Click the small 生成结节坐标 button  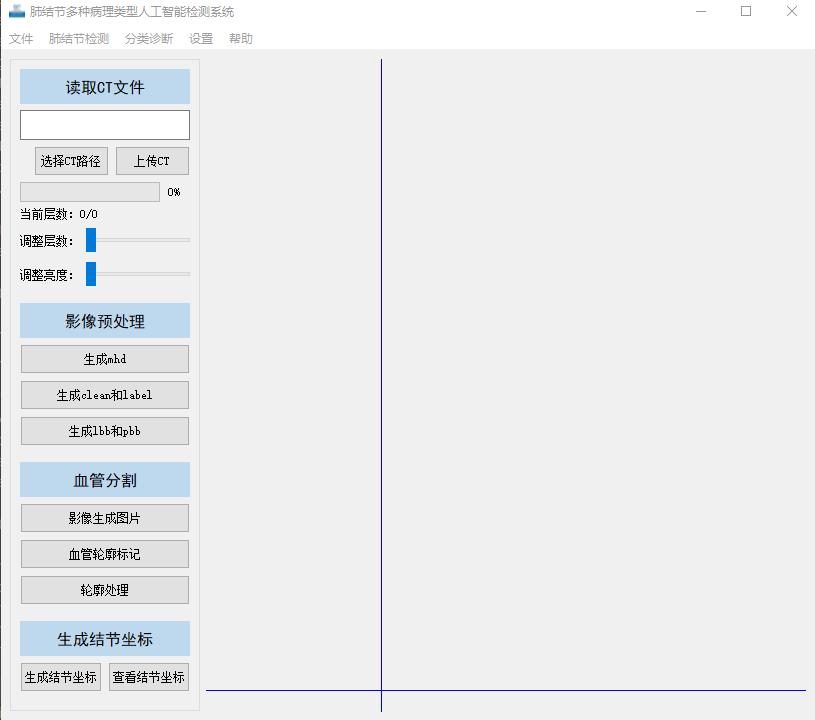(x=61, y=677)
